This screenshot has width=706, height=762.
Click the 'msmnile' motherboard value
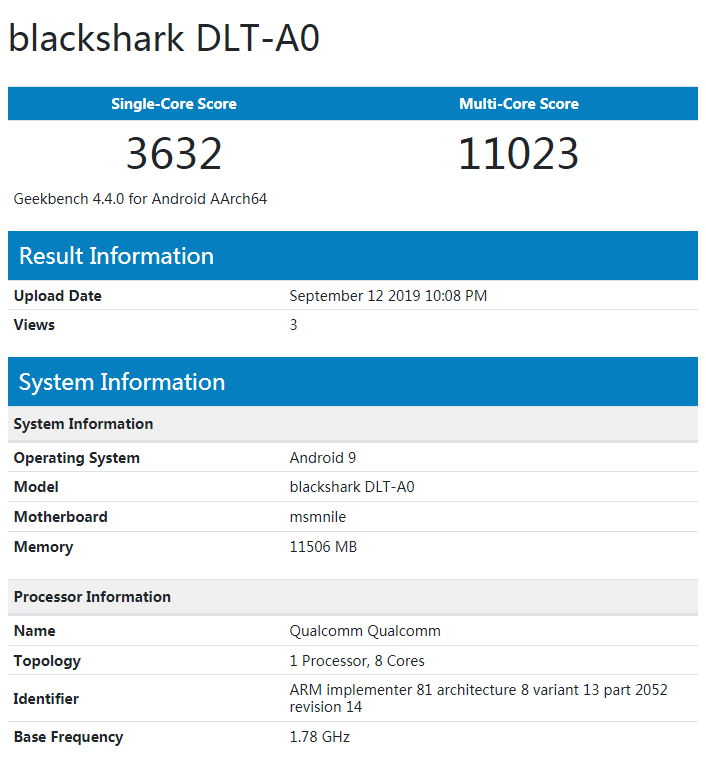(318, 517)
